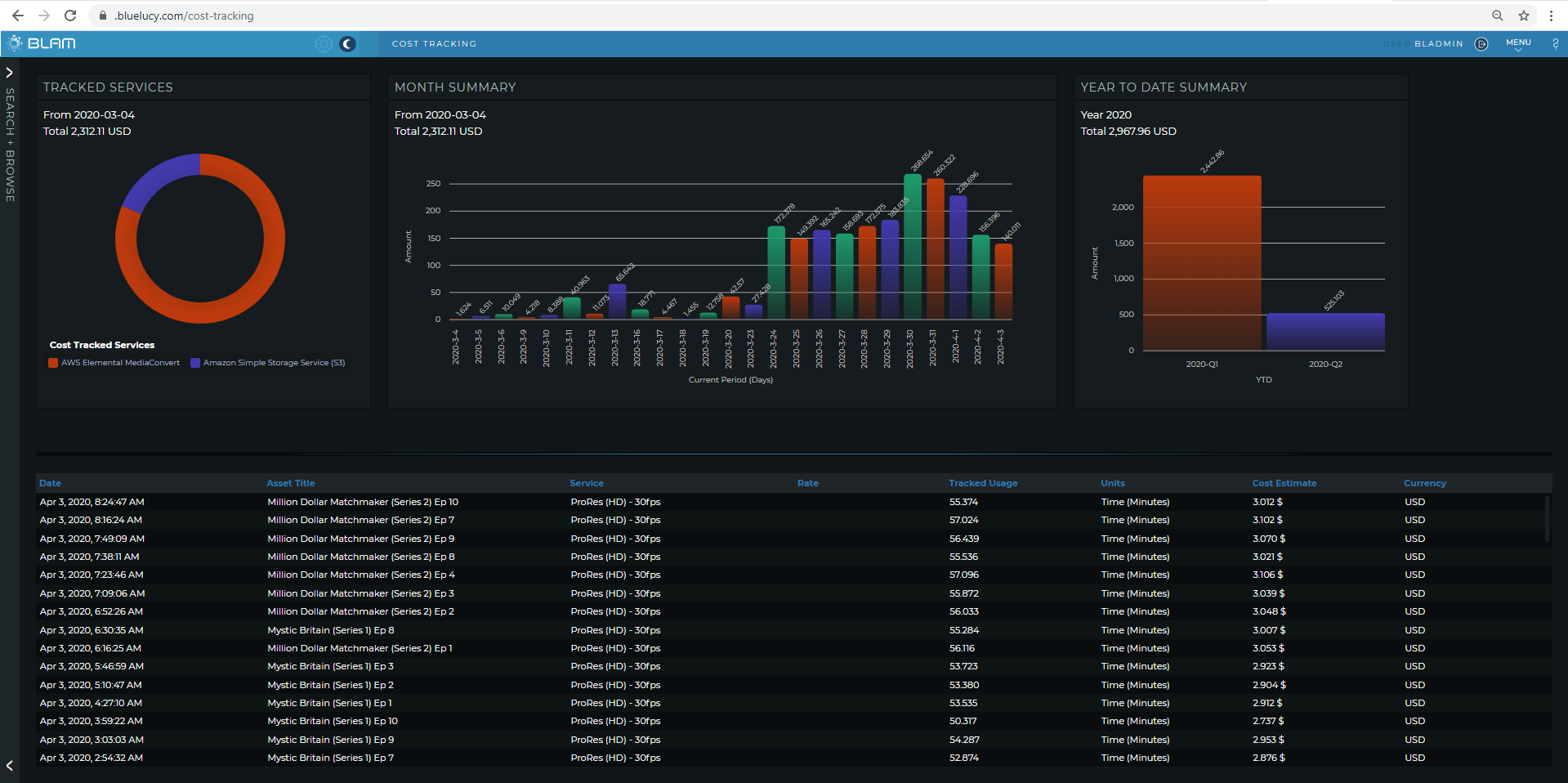This screenshot has height=783, width=1568.
Task: Bookmark this page with star icon
Action: point(1524,16)
